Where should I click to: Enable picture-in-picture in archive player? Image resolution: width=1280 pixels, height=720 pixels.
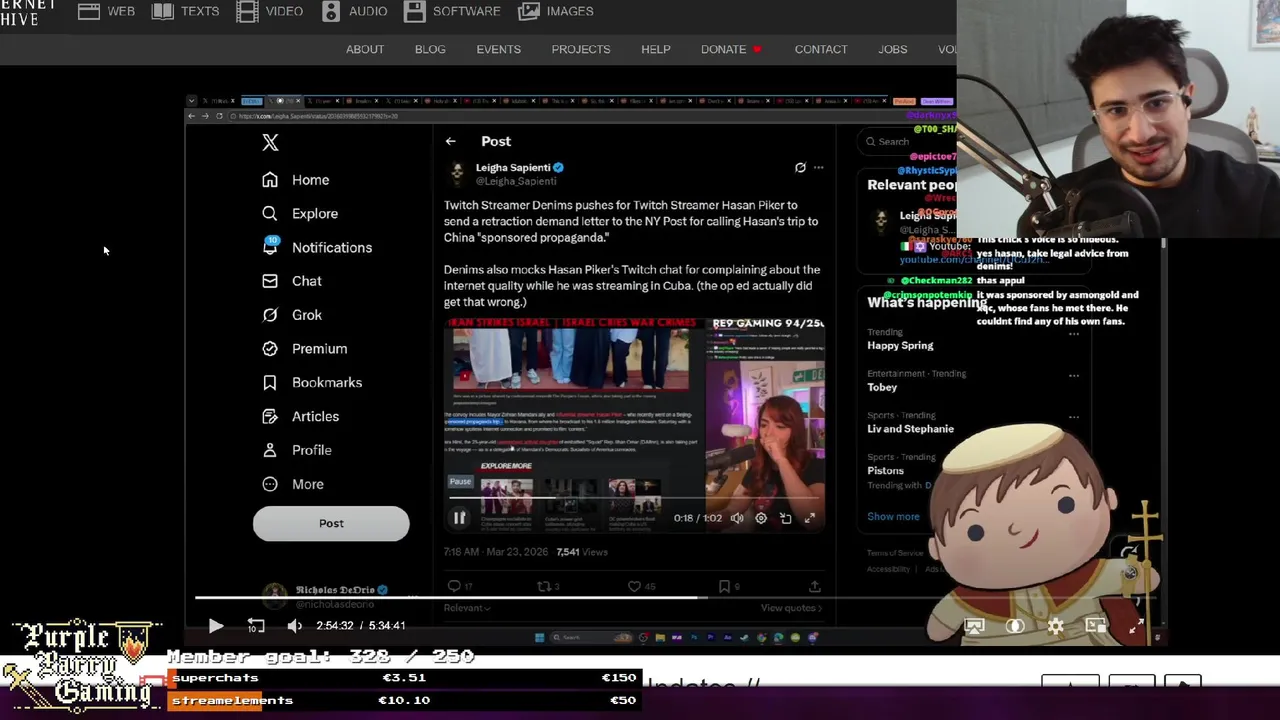click(x=1096, y=626)
